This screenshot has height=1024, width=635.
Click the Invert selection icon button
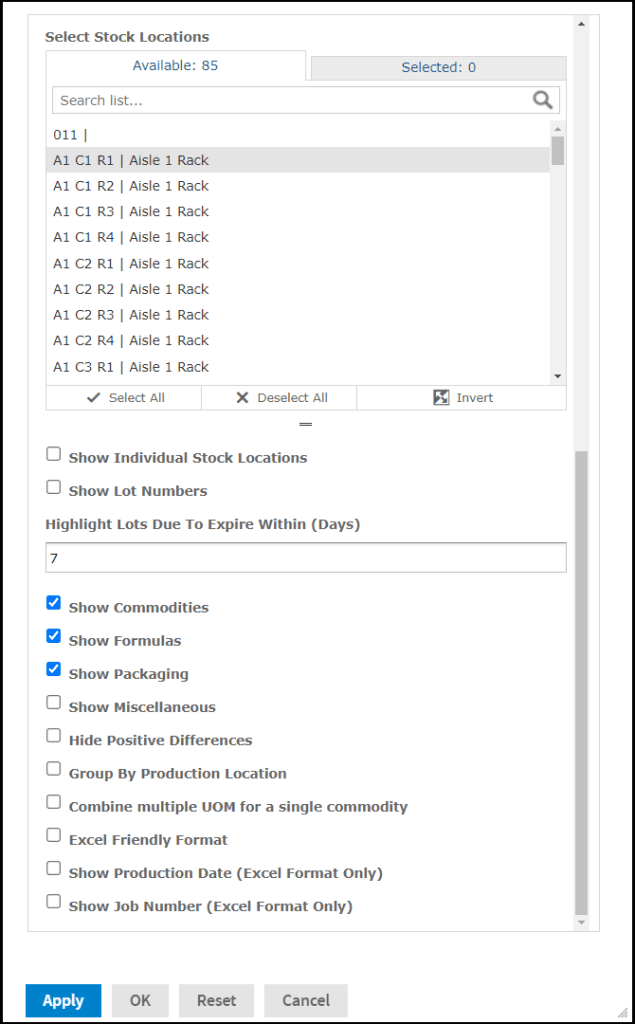462,398
